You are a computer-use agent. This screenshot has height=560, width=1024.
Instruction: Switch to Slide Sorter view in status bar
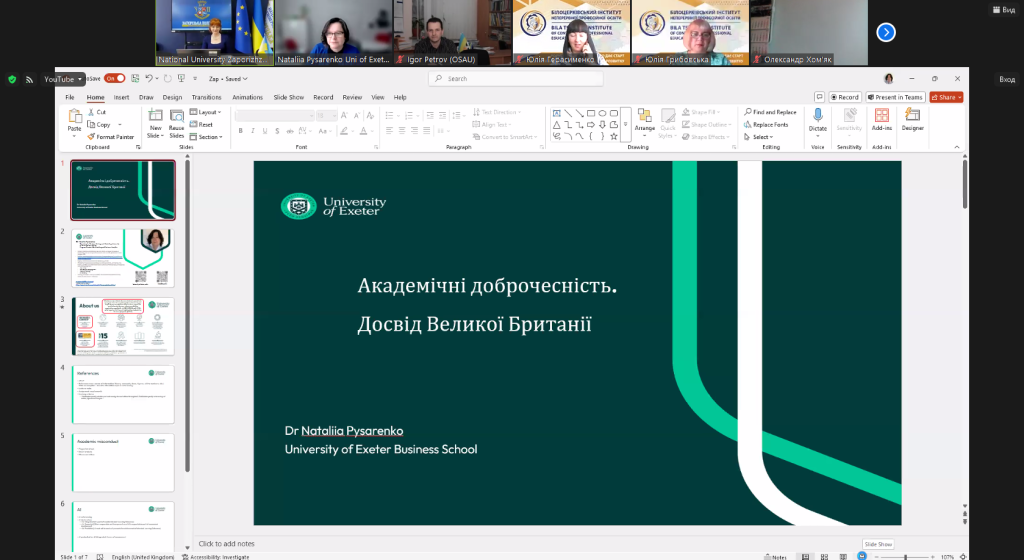pos(824,557)
